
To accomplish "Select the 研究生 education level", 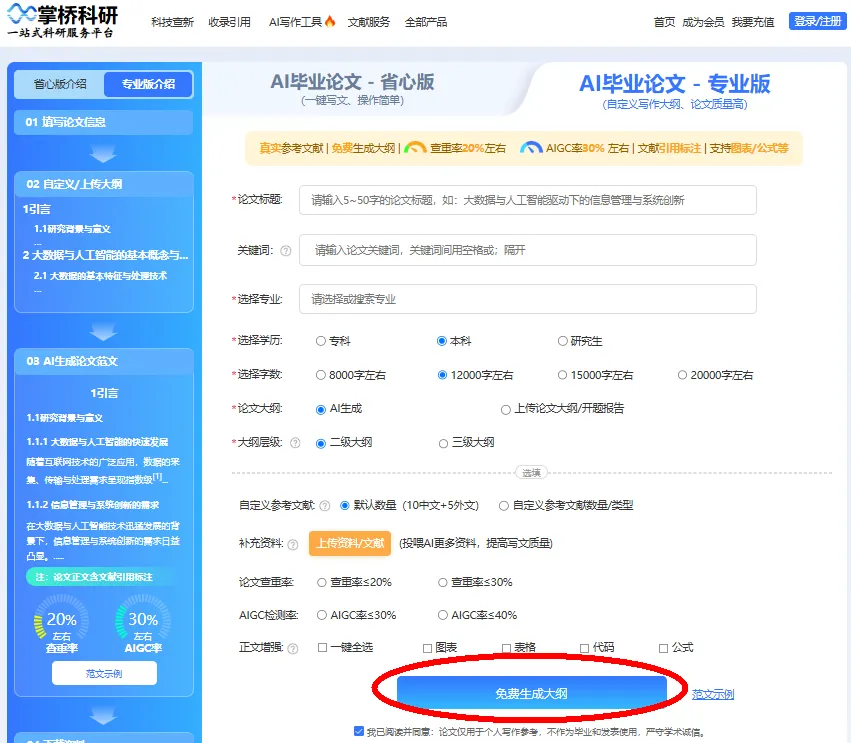I will point(562,341).
